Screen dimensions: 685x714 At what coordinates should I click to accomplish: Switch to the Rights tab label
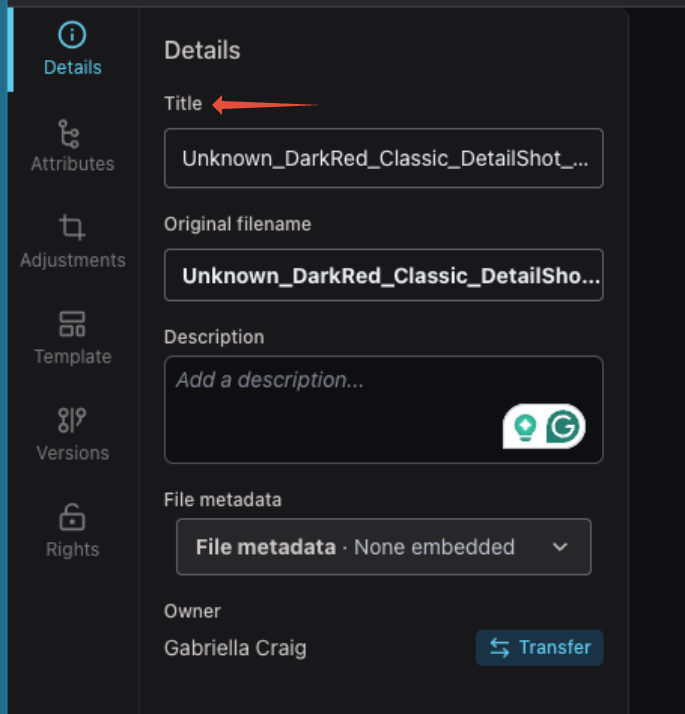click(72, 549)
